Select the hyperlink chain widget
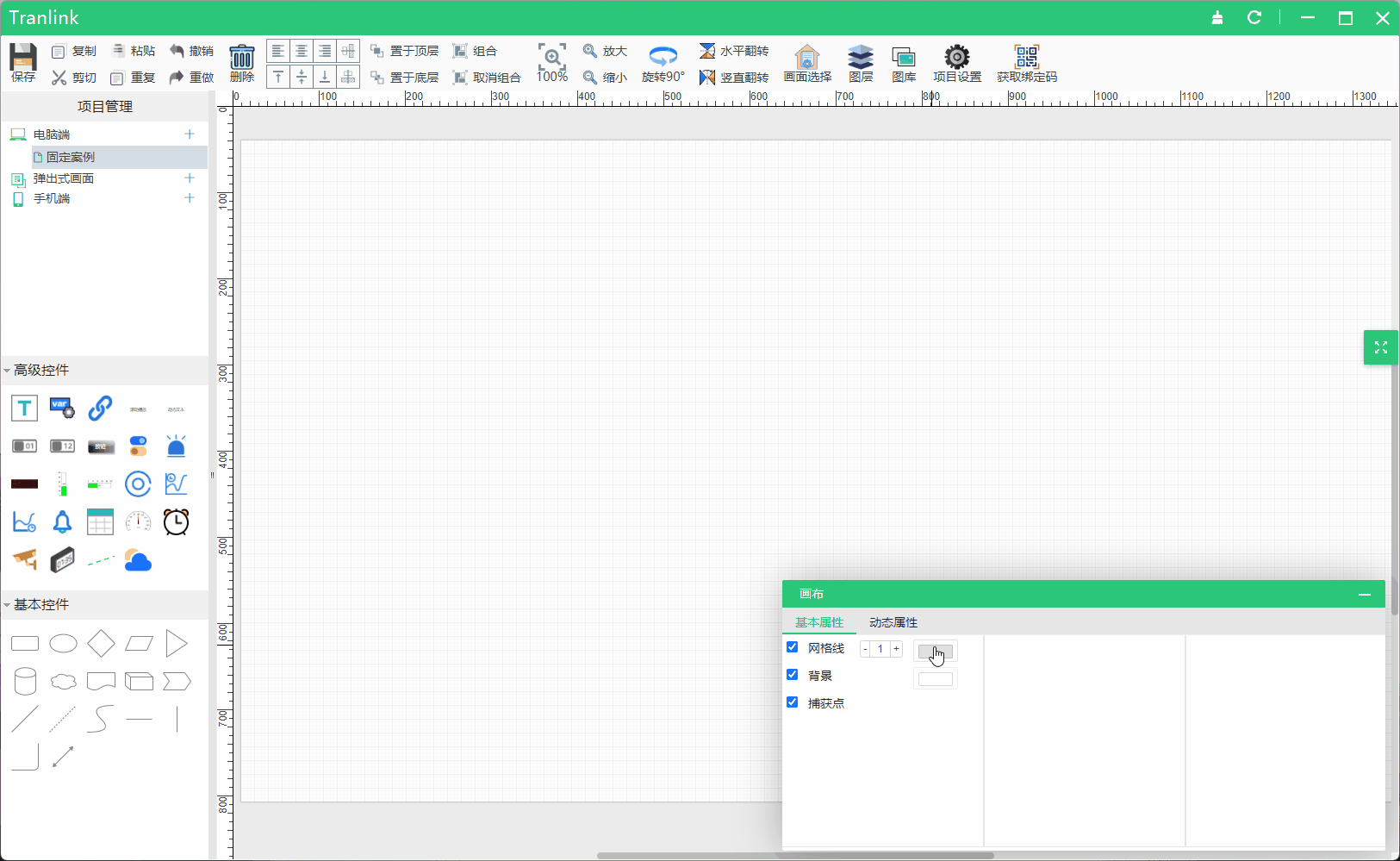Image resolution: width=1400 pixels, height=861 pixels. (x=100, y=408)
